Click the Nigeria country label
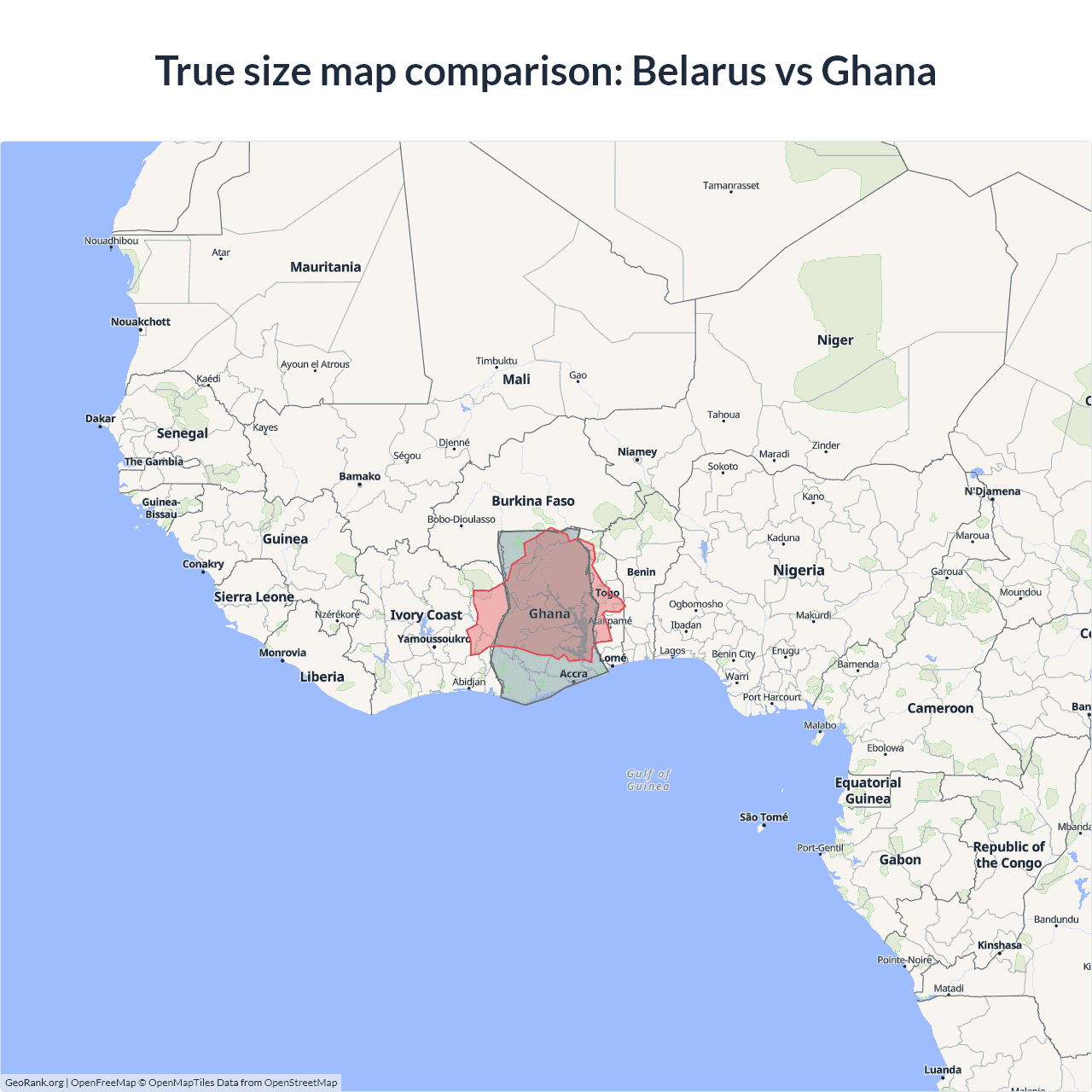The image size is (1092, 1092). coord(799,571)
